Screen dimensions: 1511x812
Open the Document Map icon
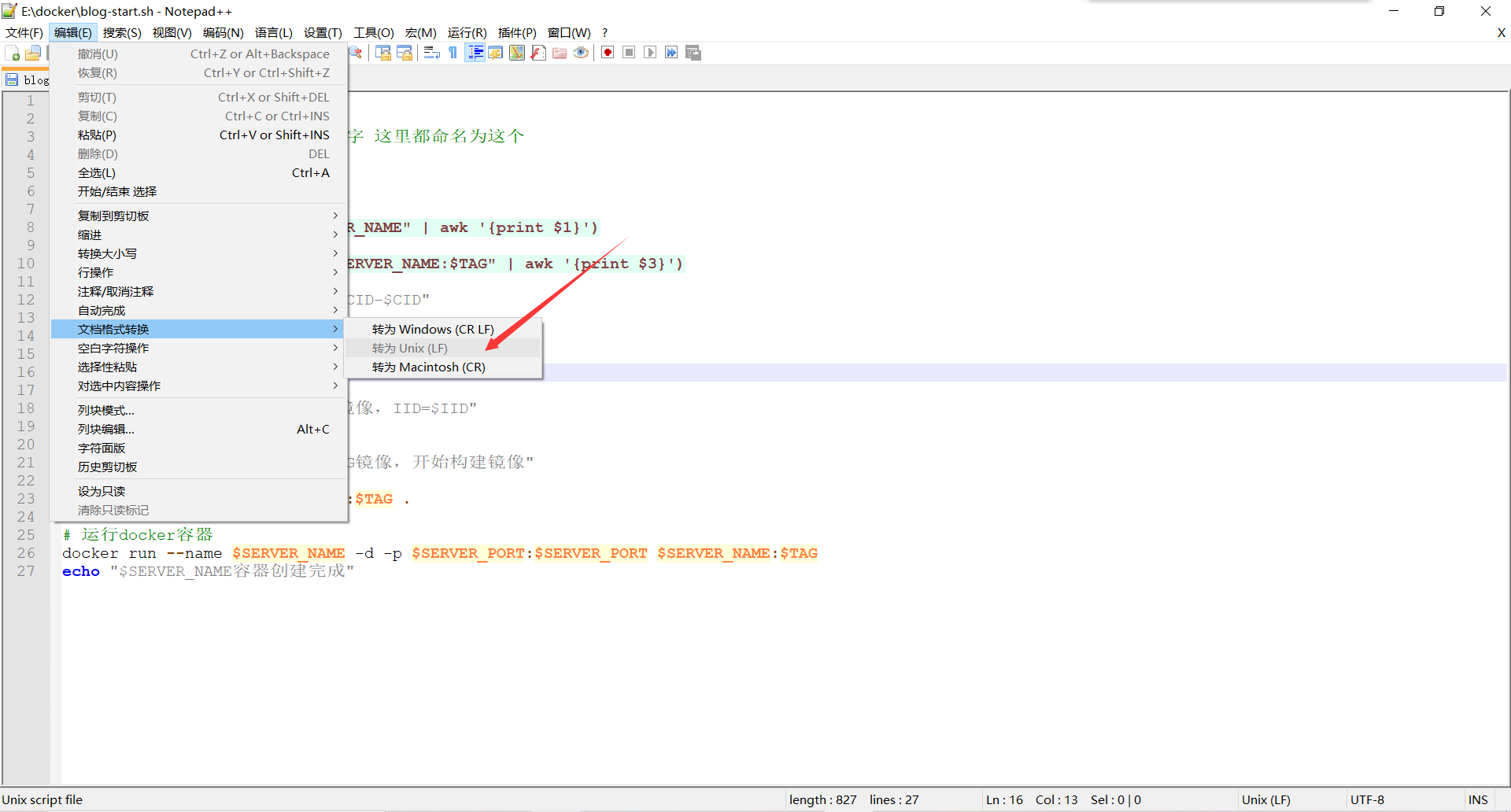point(517,53)
